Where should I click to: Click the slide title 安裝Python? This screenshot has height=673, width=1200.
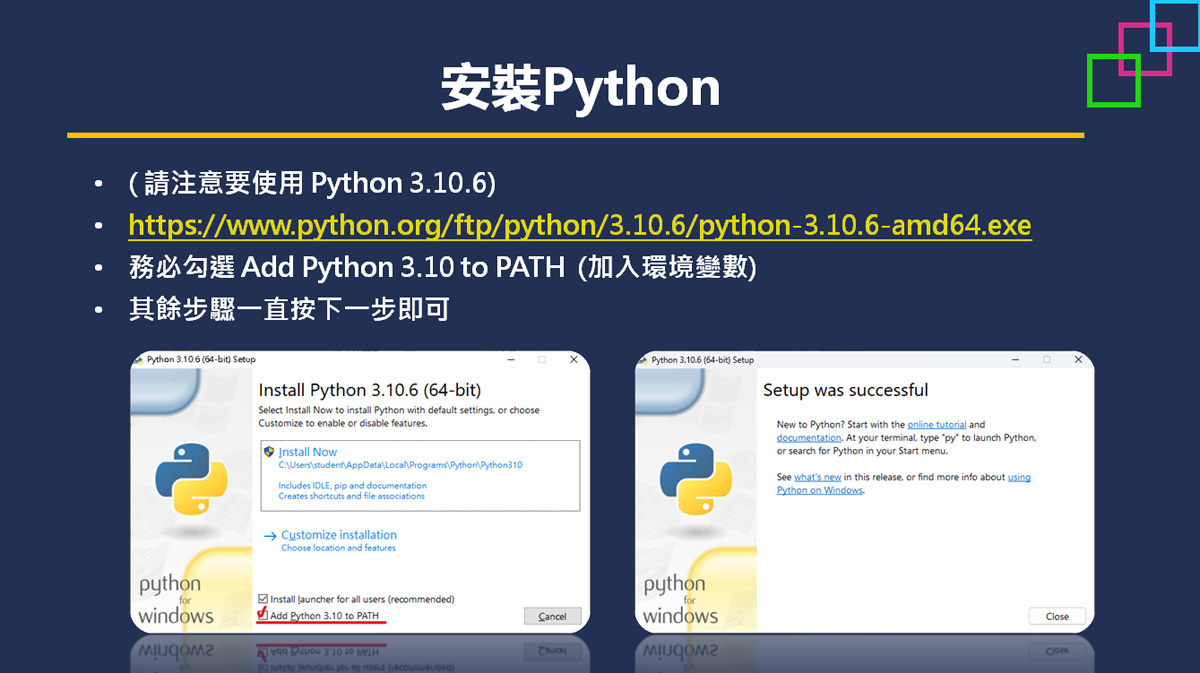[580, 88]
